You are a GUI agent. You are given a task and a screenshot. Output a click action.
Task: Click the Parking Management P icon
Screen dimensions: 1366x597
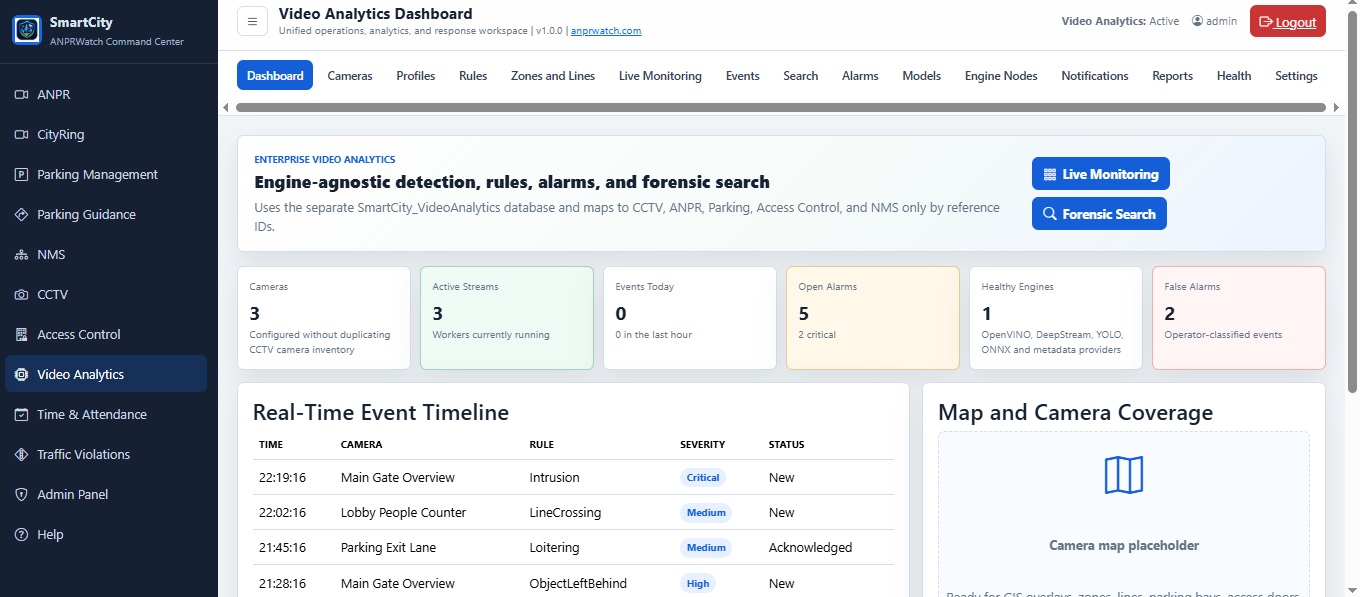(21, 175)
